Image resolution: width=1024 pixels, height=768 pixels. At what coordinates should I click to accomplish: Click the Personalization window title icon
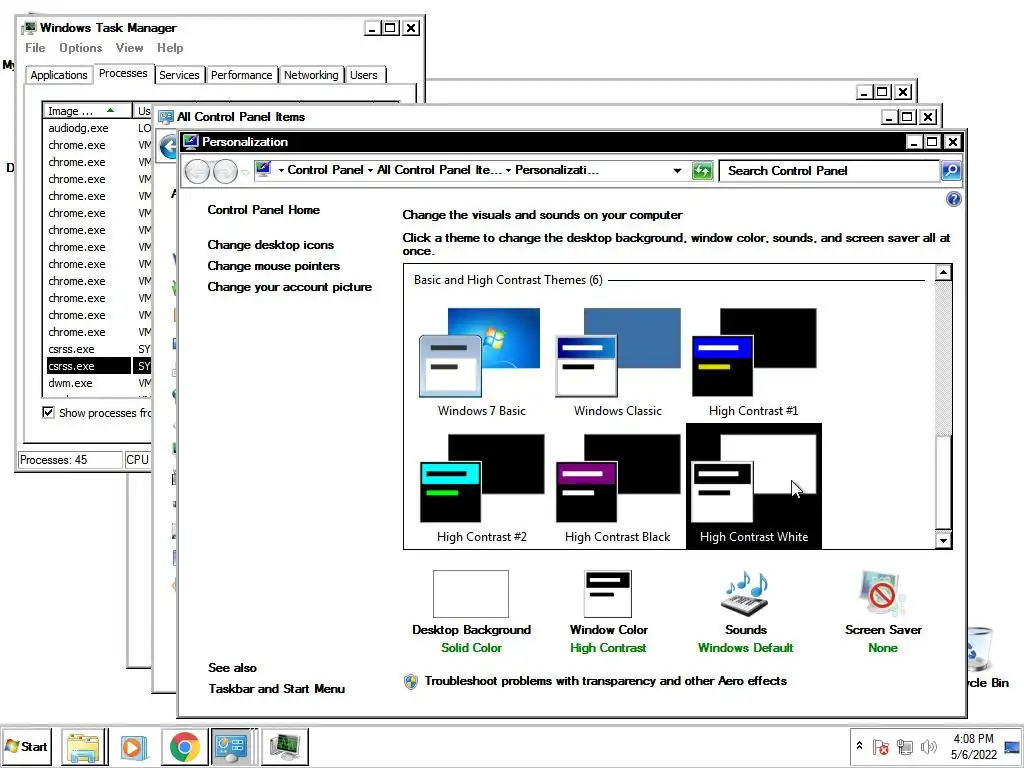[x=190, y=142]
